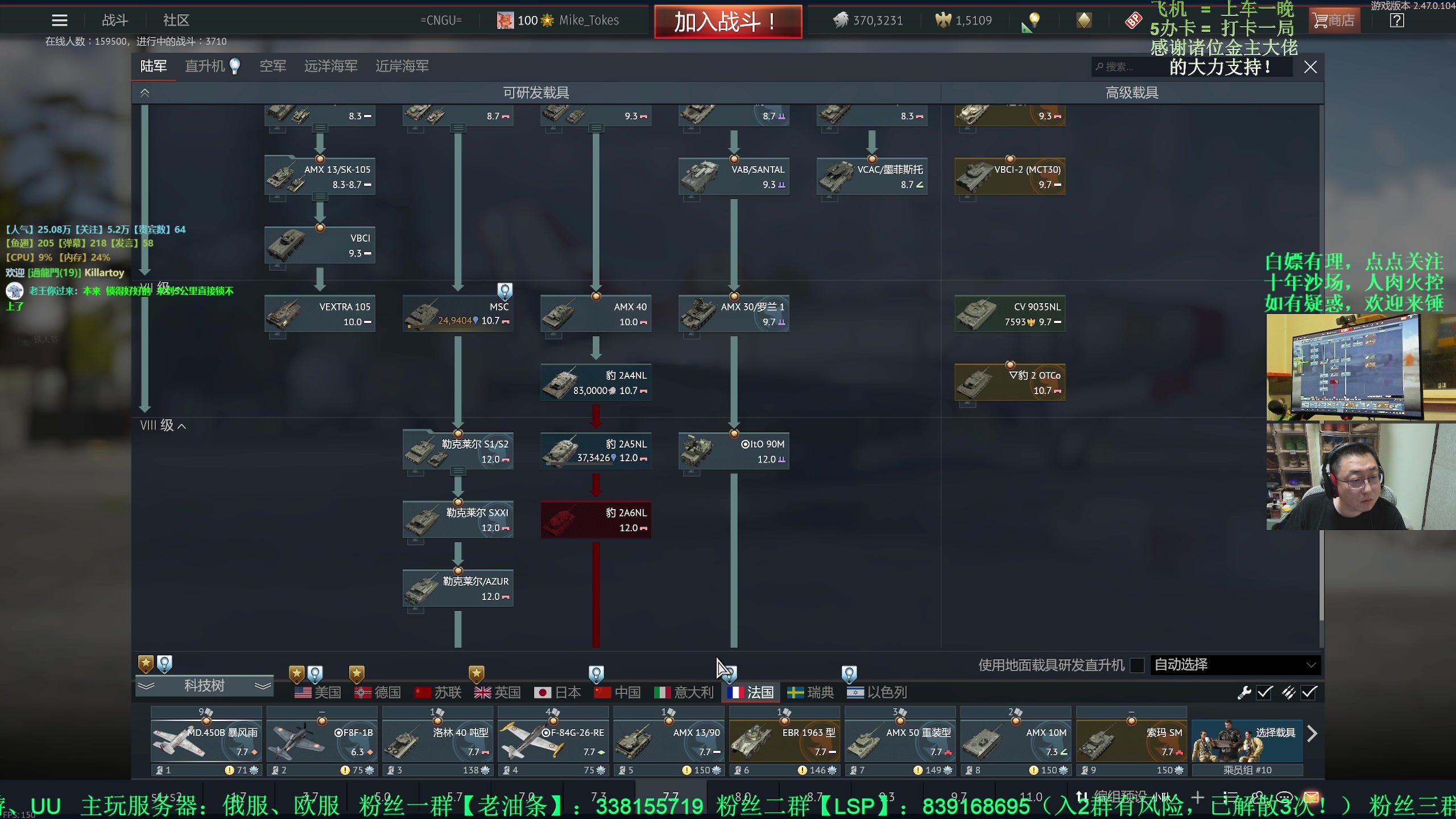
Task: Click the ammo auto-refill bullets icon
Action: pos(1289,692)
